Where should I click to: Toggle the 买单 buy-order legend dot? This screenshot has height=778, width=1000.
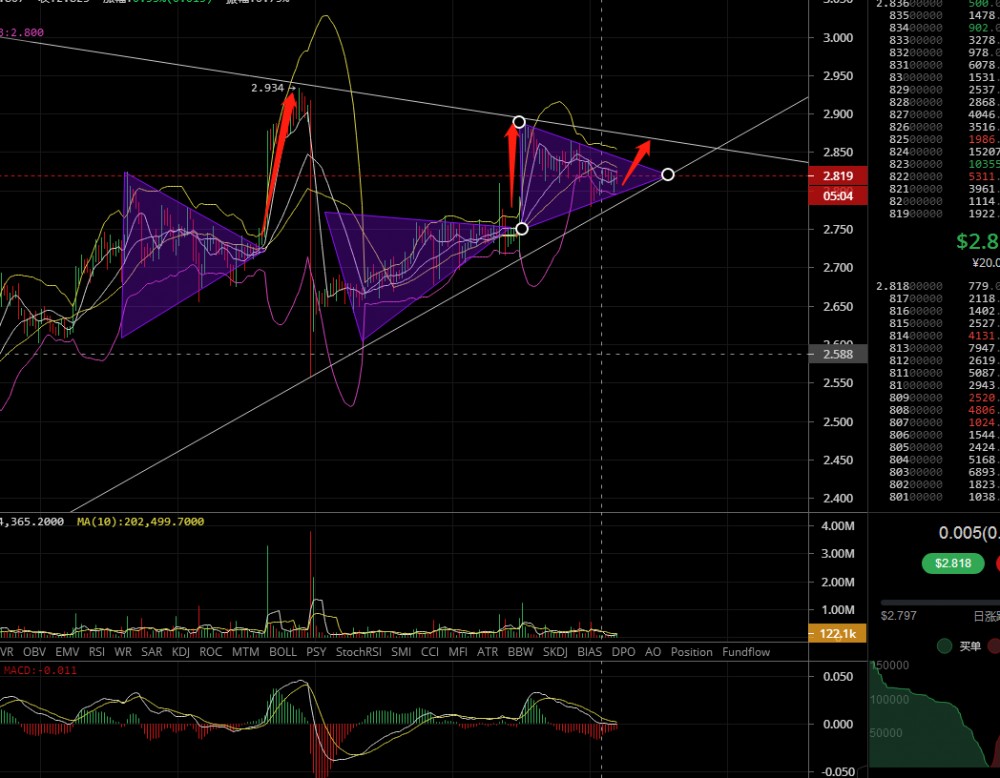tap(944, 646)
